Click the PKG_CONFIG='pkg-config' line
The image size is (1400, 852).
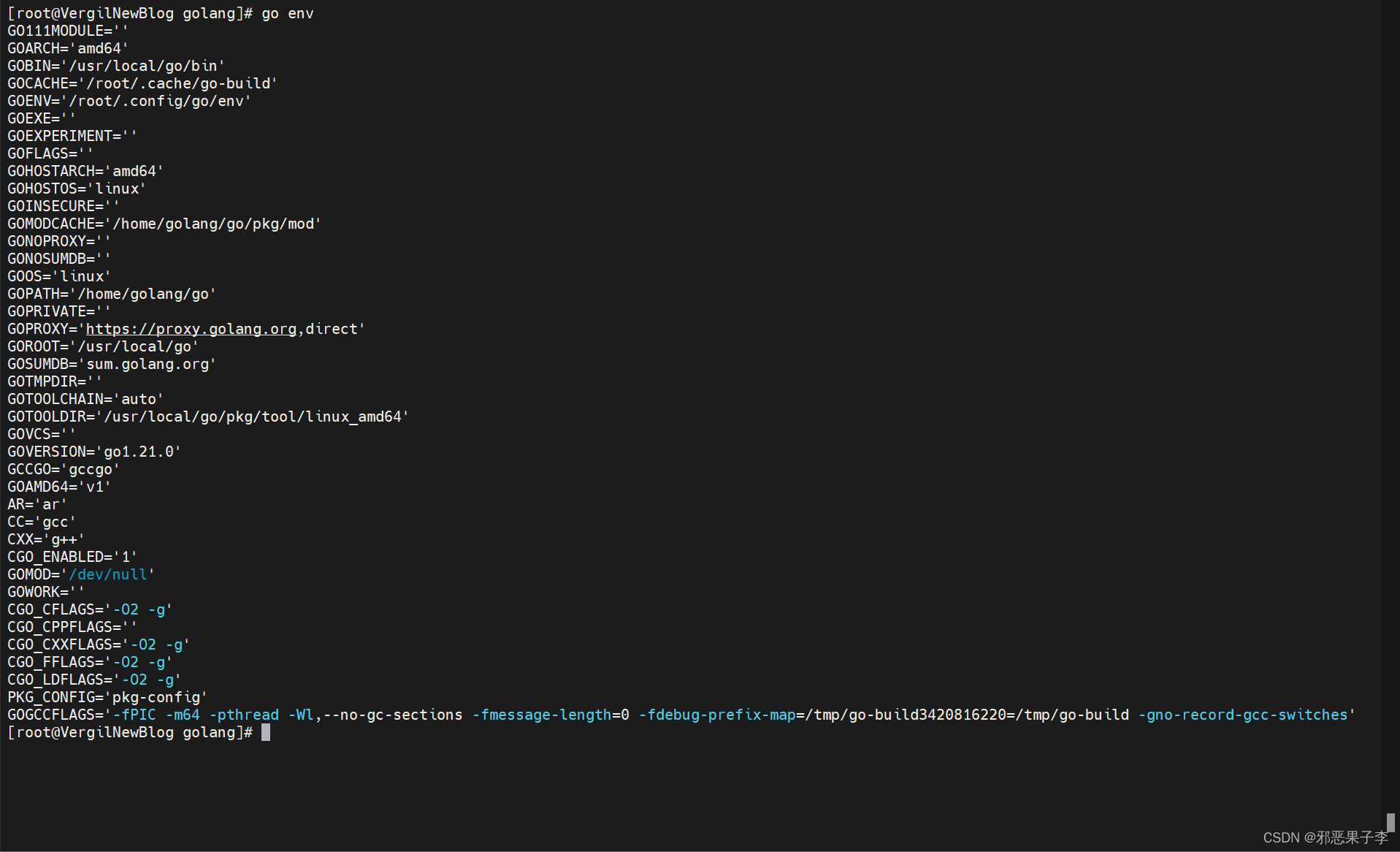point(107,697)
